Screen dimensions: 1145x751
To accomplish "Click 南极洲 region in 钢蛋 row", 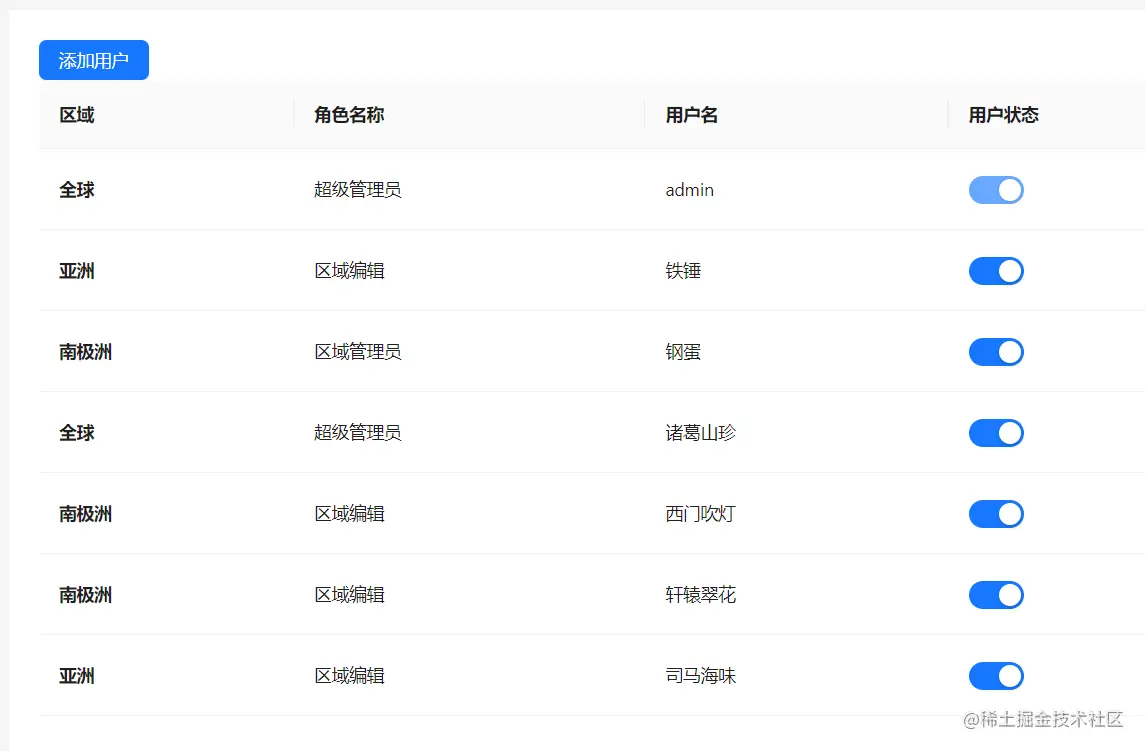I will coord(85,352).
